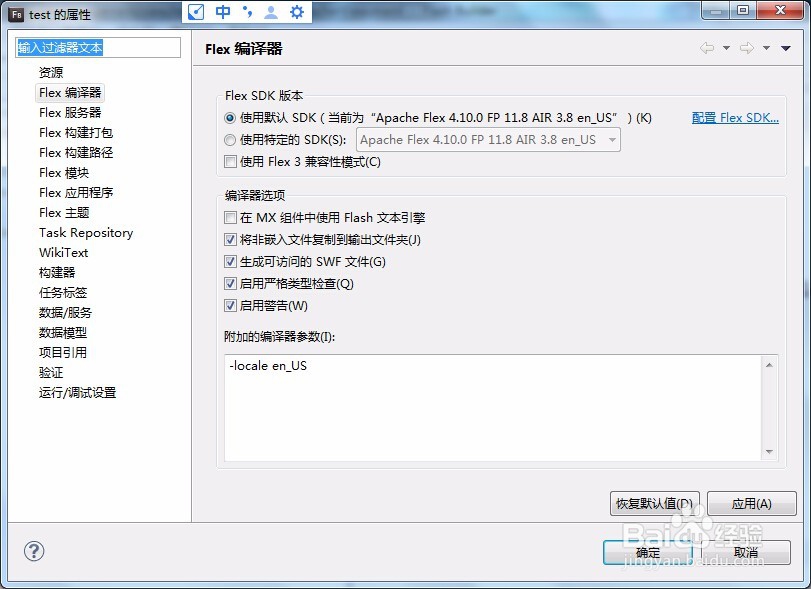Click the additional compiler arguments text area
Viewport: 811px width, 589px height.
click(x=493, y=408)
